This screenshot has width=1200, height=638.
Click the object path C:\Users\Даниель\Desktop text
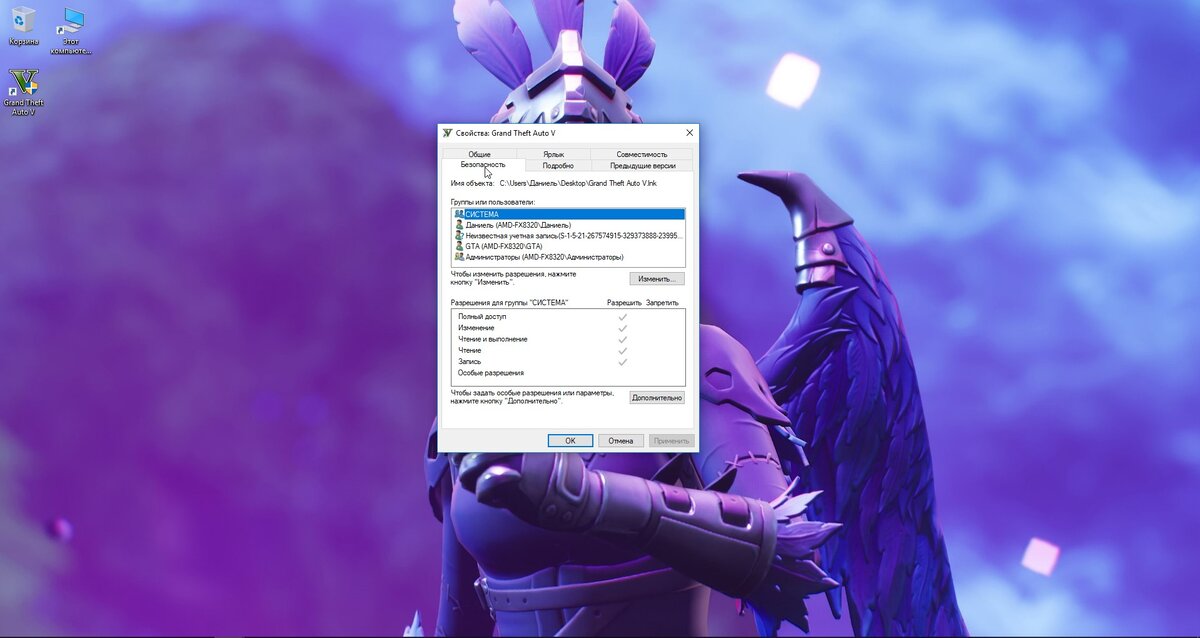click(578, 184)
